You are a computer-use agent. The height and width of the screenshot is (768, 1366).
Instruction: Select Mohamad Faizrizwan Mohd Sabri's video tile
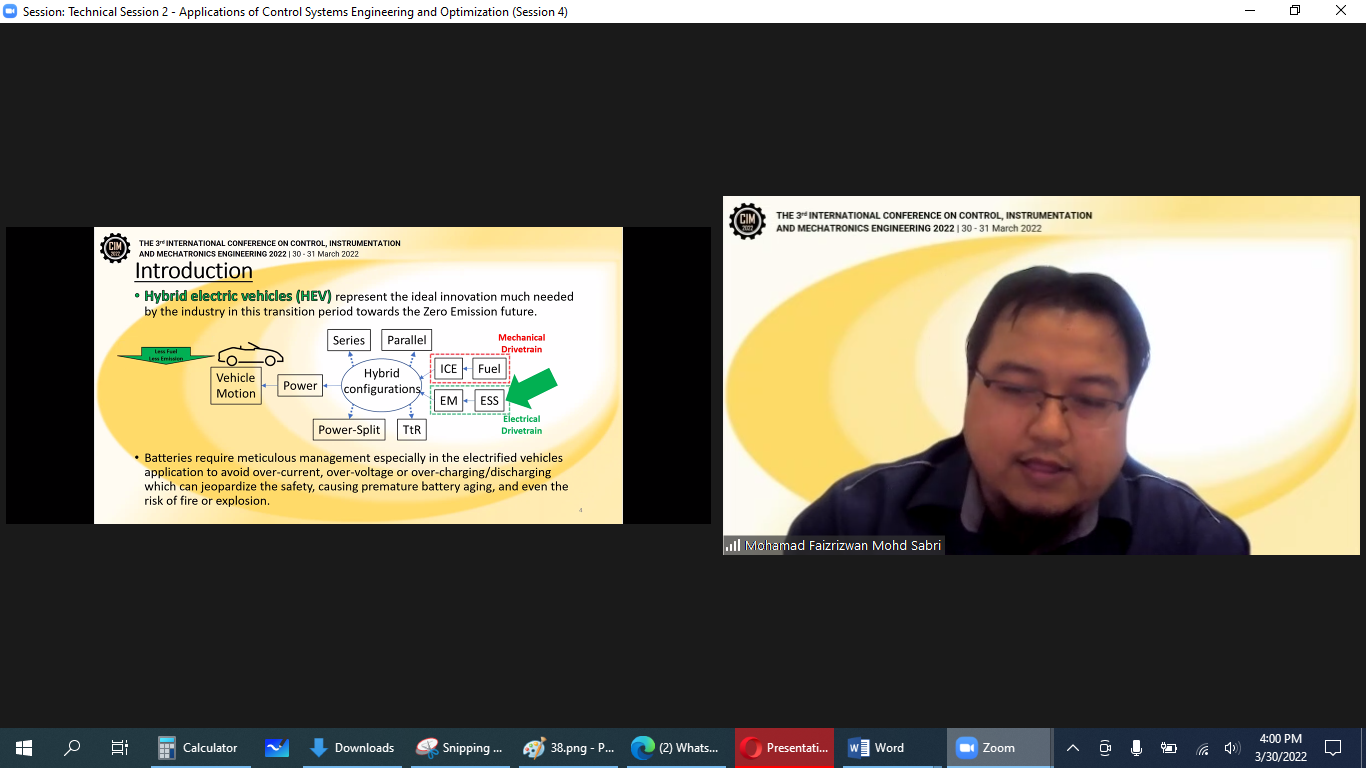pyautogui.click(x=1041, y=375)
